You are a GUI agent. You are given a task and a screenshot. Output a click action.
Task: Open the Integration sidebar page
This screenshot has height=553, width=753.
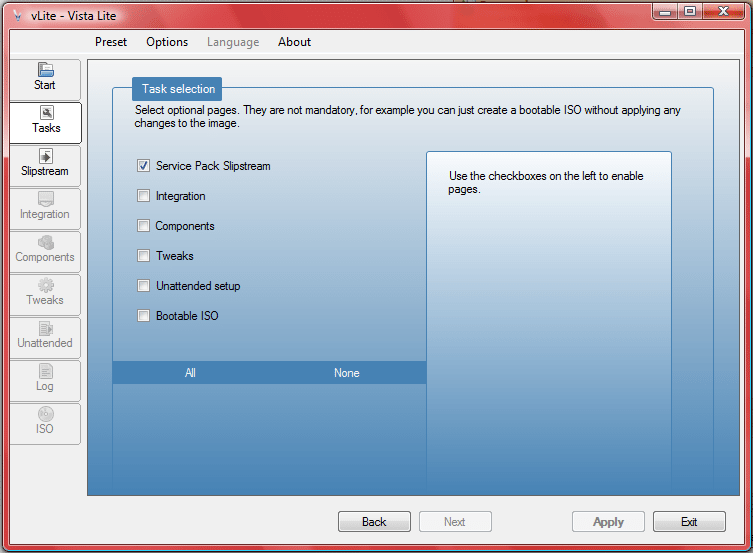click(x=45, y=208)
